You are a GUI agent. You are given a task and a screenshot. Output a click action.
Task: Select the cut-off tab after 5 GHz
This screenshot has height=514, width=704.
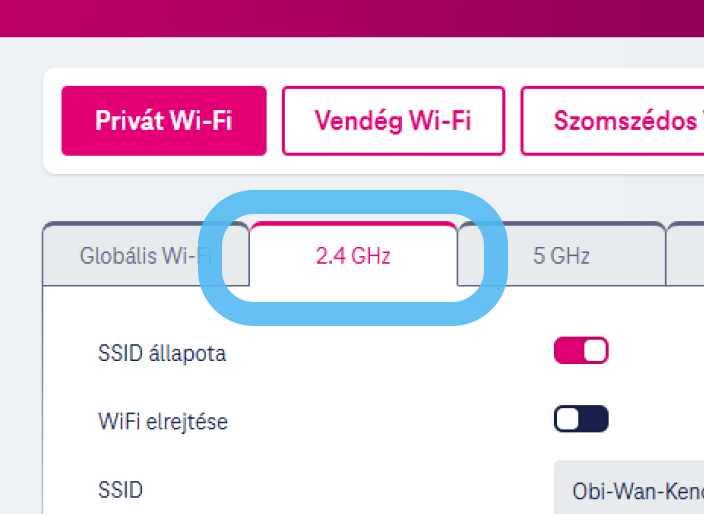686,256
